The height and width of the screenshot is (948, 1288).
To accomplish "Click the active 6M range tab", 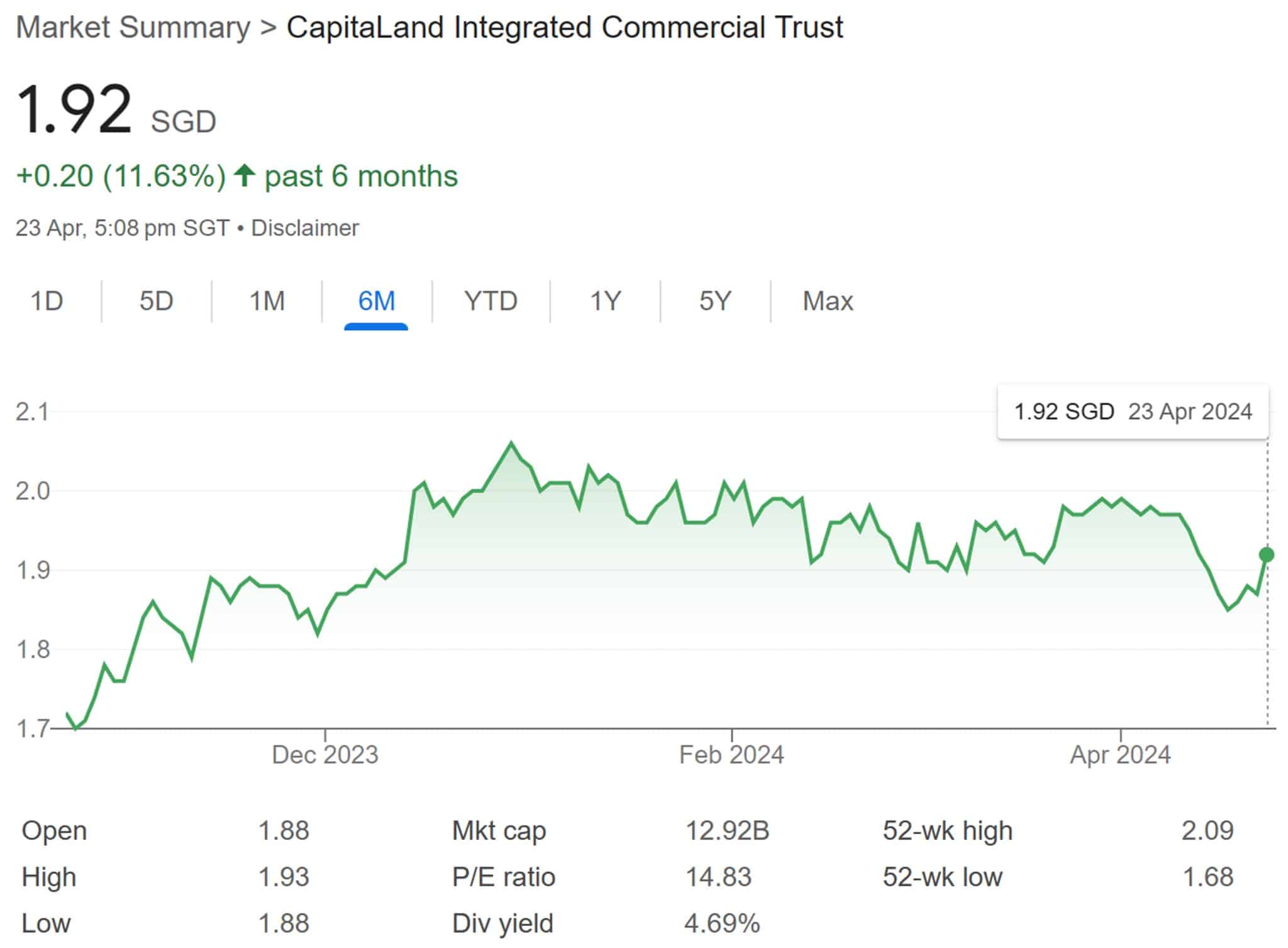I will (376, 301).
